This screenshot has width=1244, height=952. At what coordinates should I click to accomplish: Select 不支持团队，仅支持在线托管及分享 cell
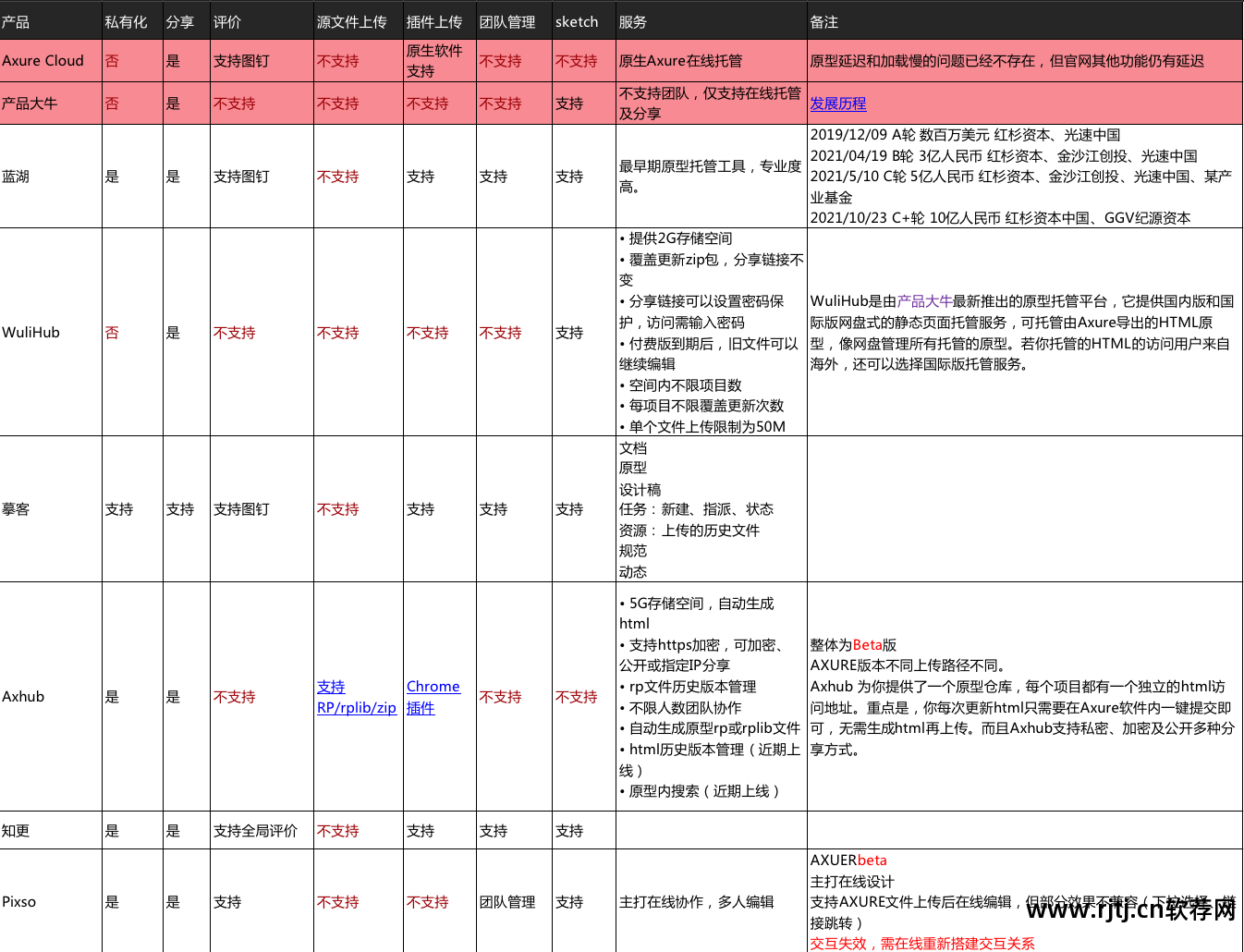[x=712, y=104]
